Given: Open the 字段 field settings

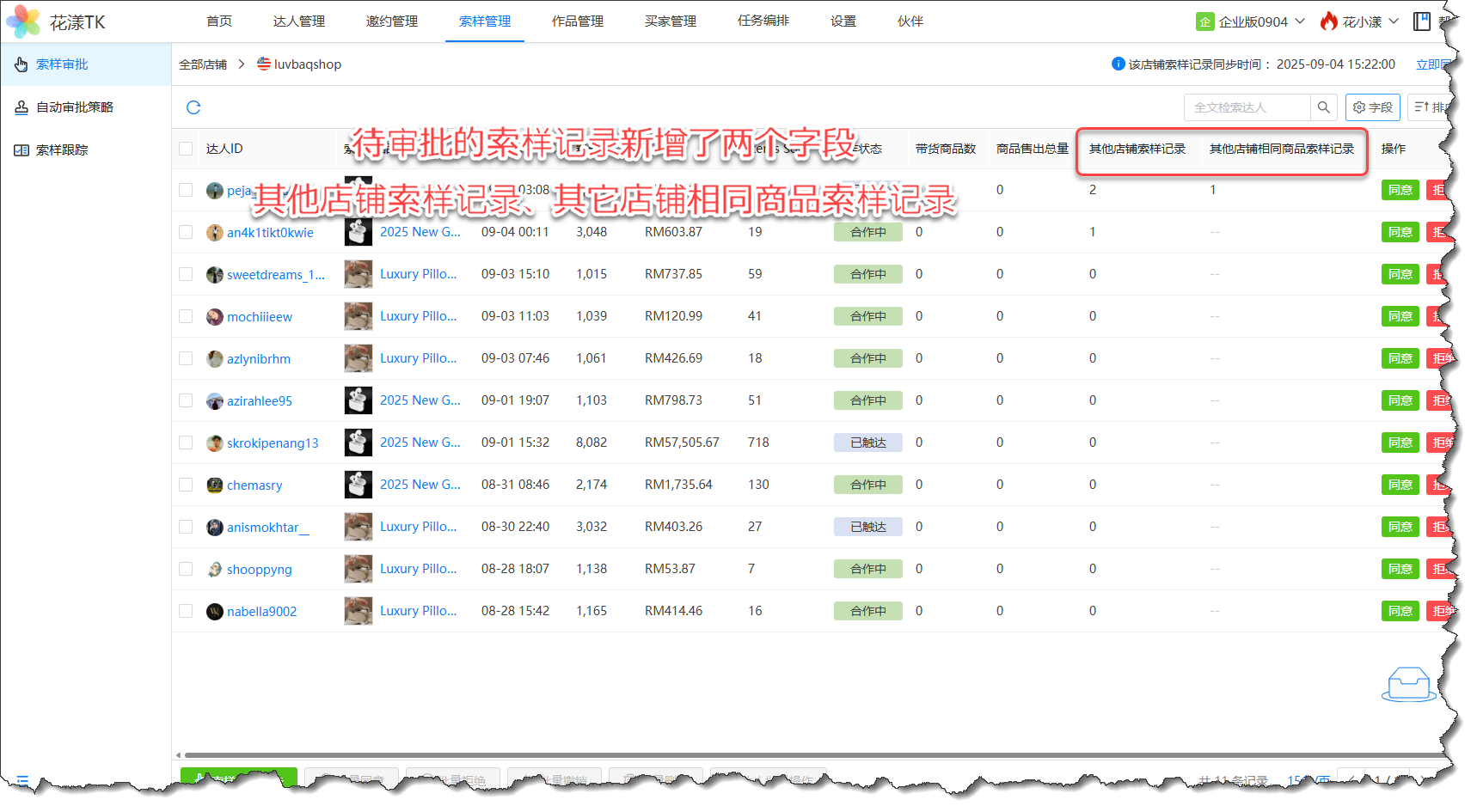Looking at the screenshot, I should point(1373,107).
